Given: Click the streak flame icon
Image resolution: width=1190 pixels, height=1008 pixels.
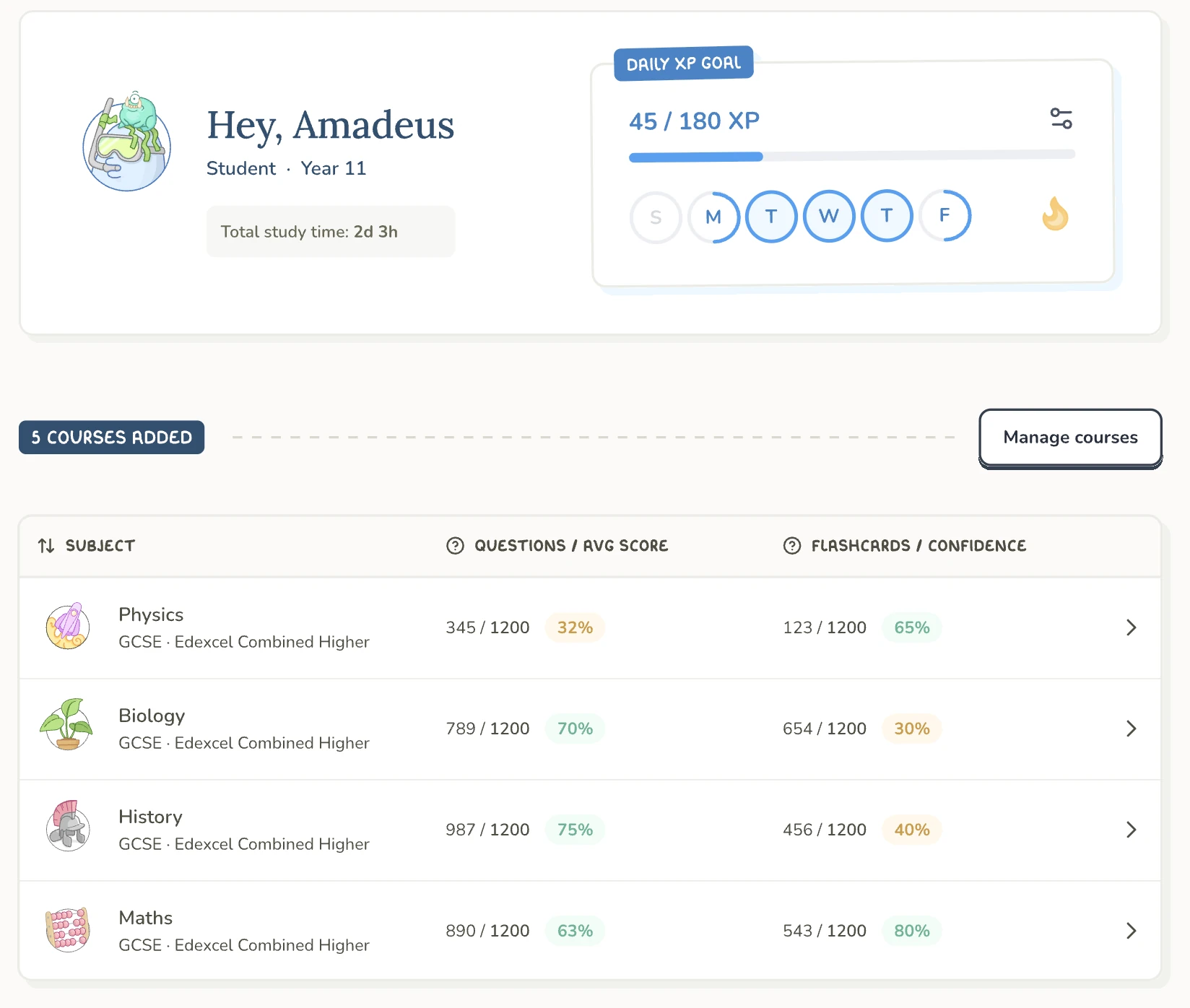Looking at the screenshot, I should tap(1055, 214).
